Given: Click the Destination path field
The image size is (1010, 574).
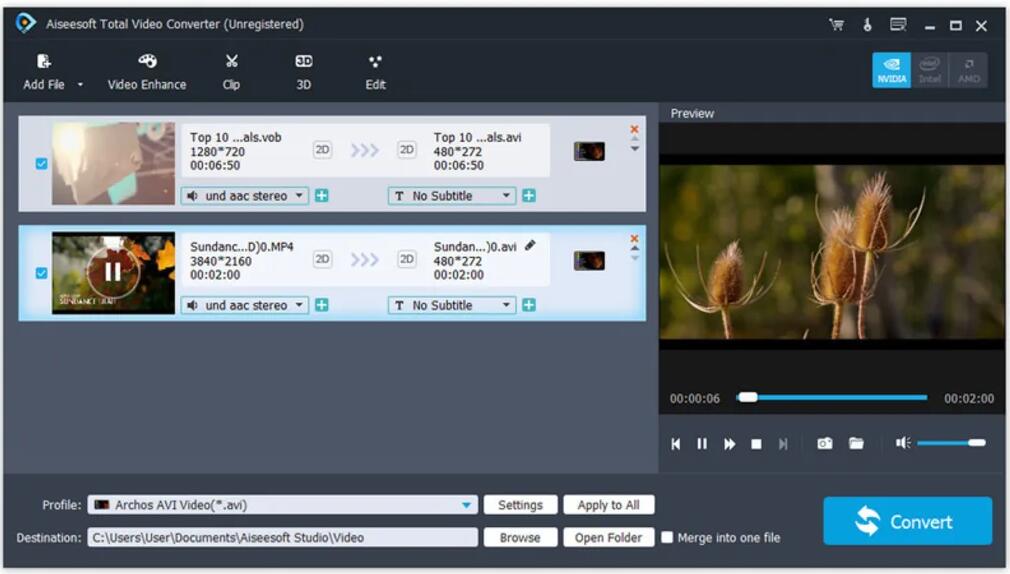Looking at the screenshot, I should (283, 537).
